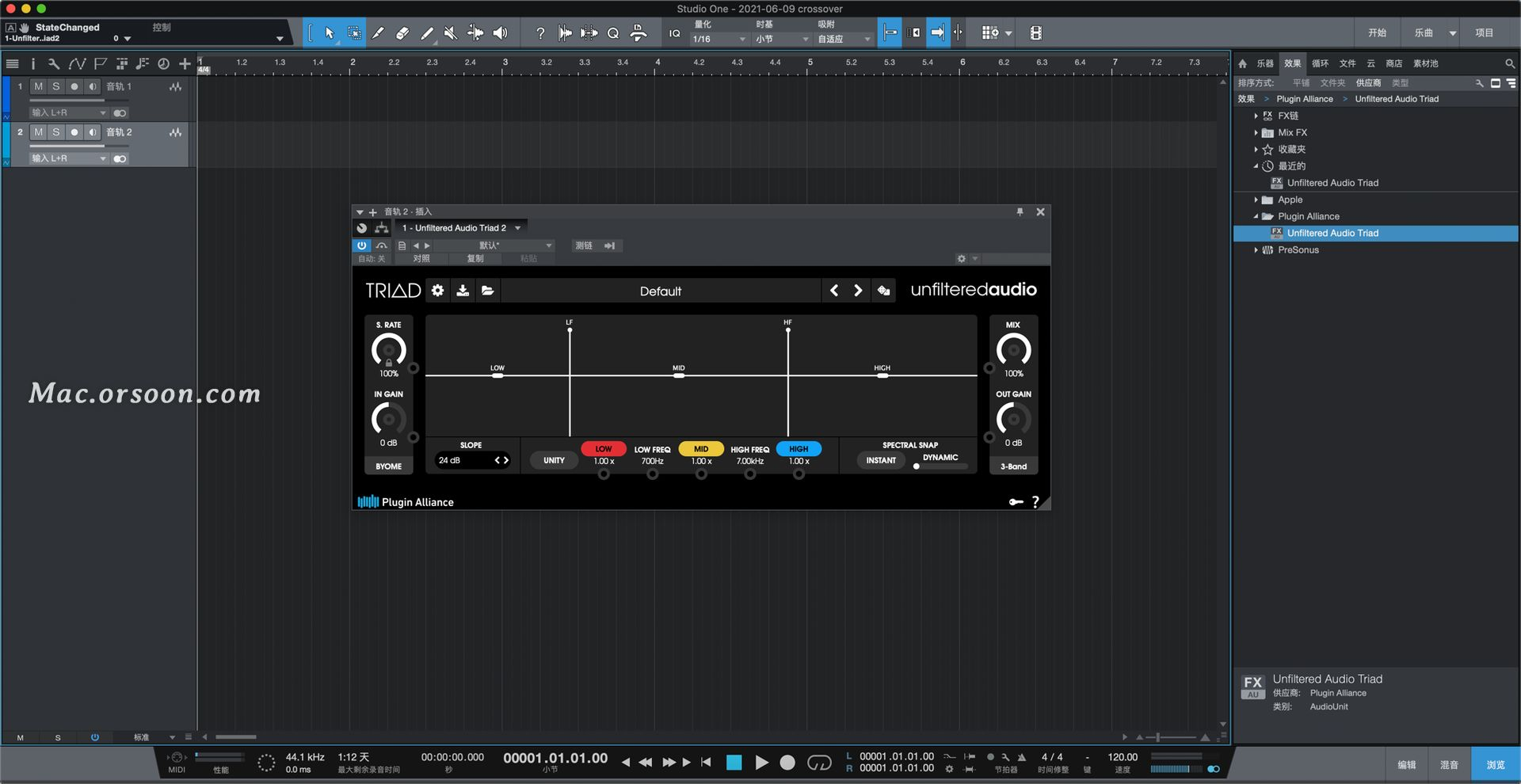This screenshot has width=1521, height=784.
Task: Click the play button in transport
Action: pos(761,762)
